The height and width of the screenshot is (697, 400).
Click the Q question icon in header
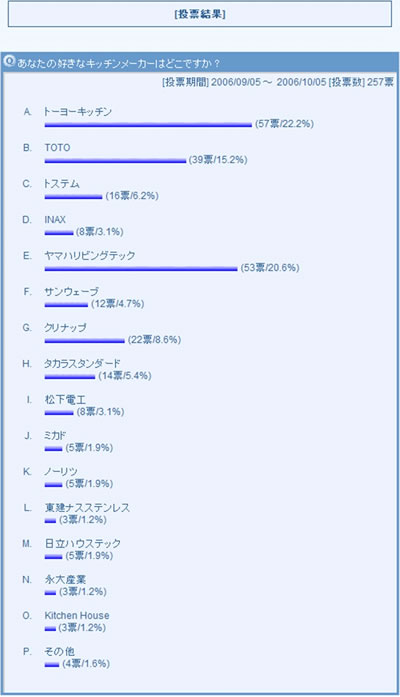point(9,62)
